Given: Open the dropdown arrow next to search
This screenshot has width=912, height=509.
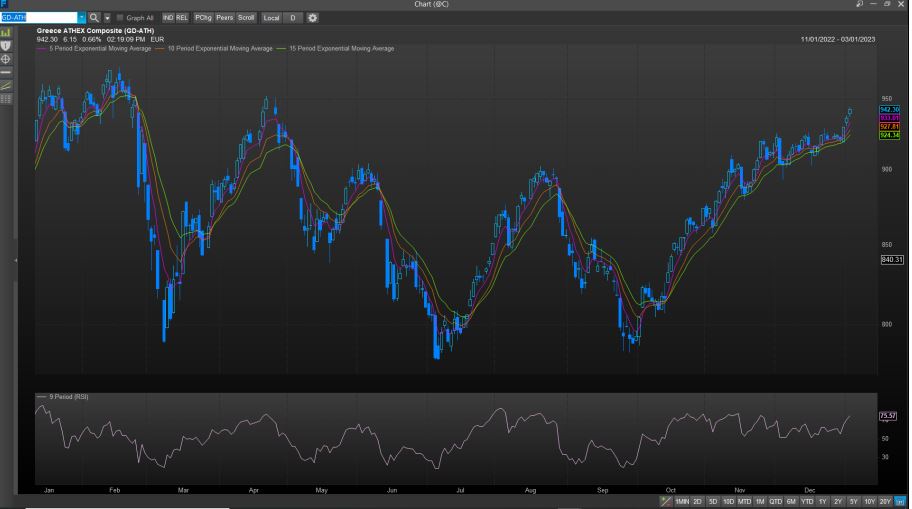Looking at the screenshot, I should (x=107, y=18).
